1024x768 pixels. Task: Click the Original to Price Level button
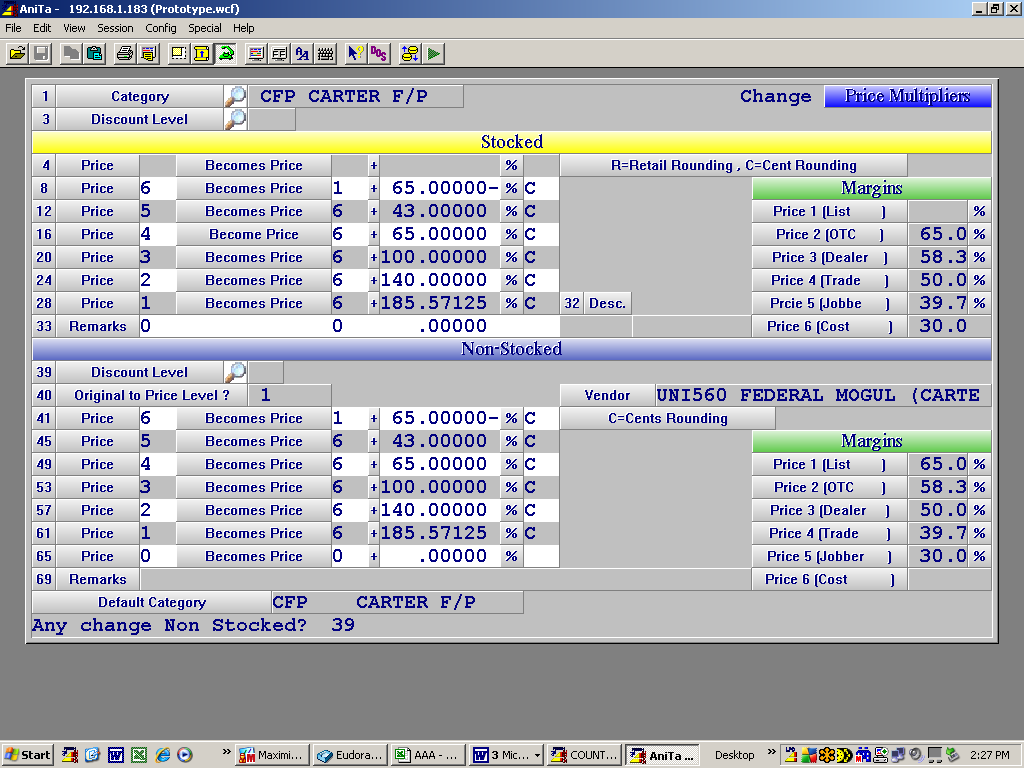tap(152, 395)
